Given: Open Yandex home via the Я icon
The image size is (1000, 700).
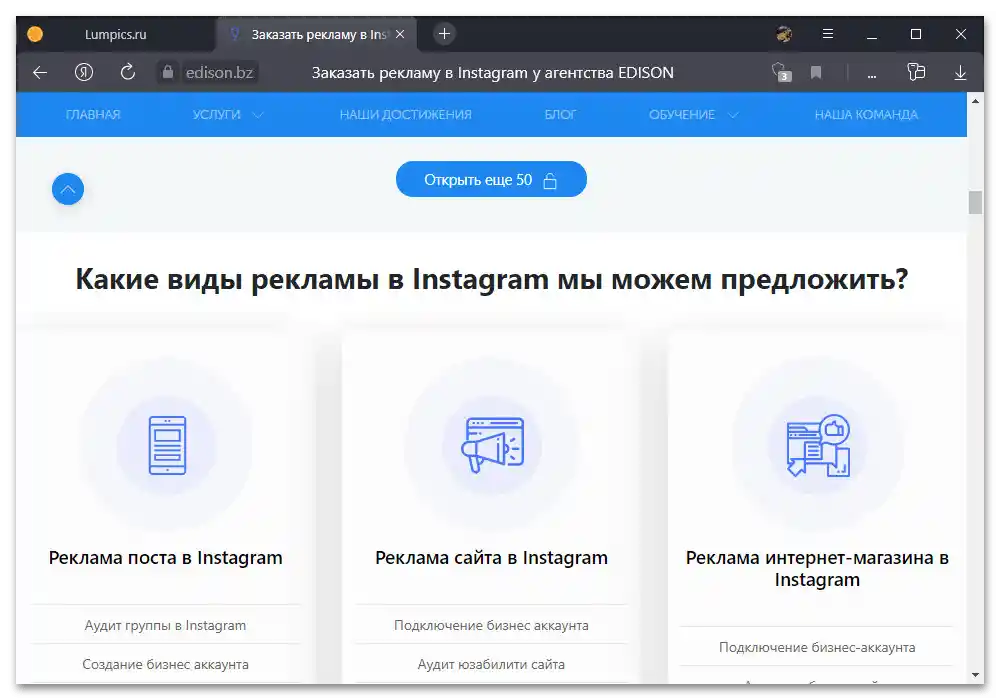Looking at the screenshot, I should 84,72.
